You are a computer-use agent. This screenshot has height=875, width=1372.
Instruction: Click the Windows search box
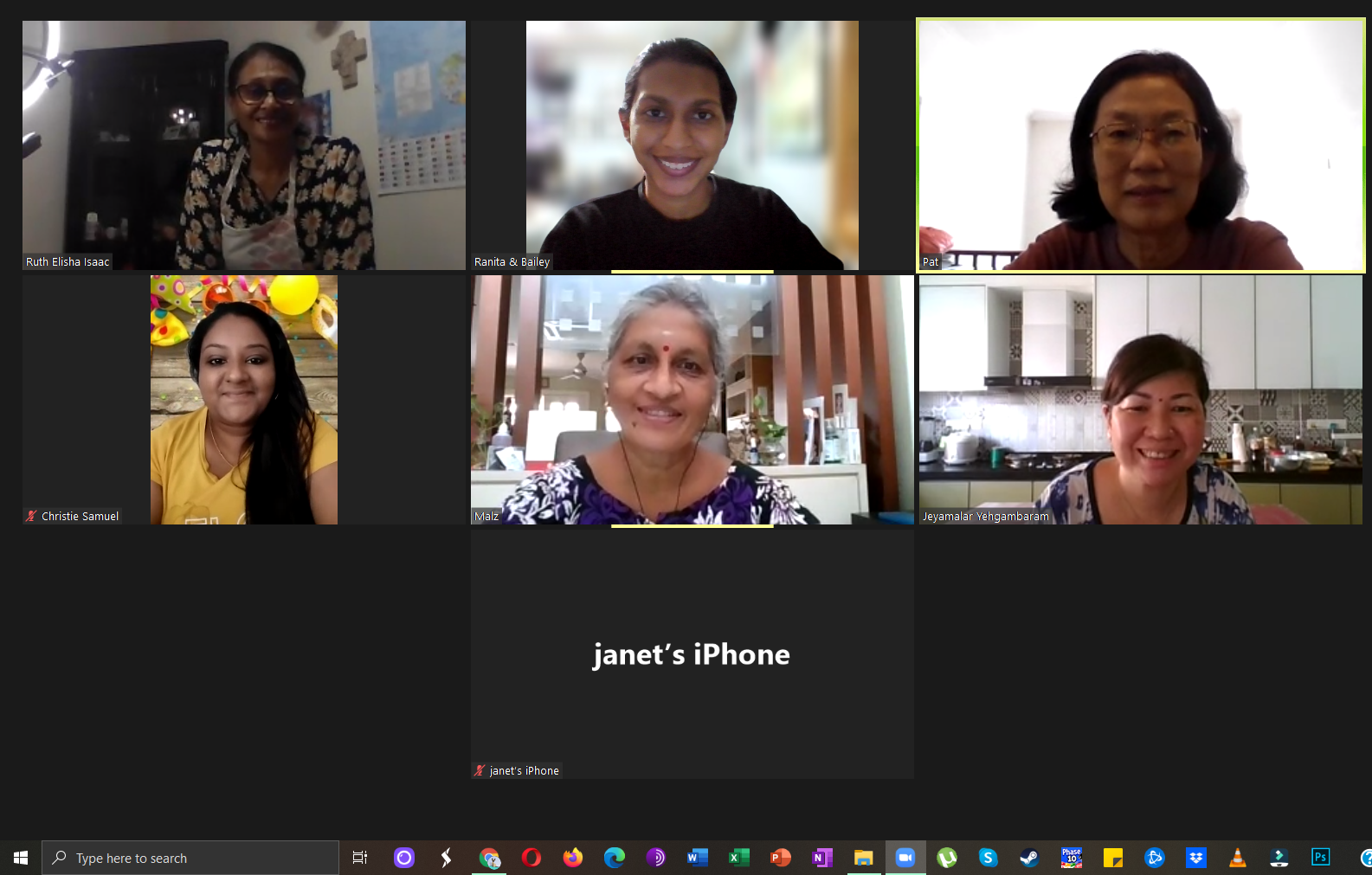pyautogui.click(x=190, y=858)
